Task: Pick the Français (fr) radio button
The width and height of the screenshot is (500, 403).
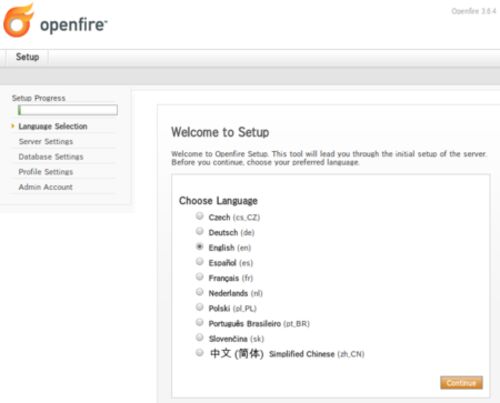Action: pos(199,277)
